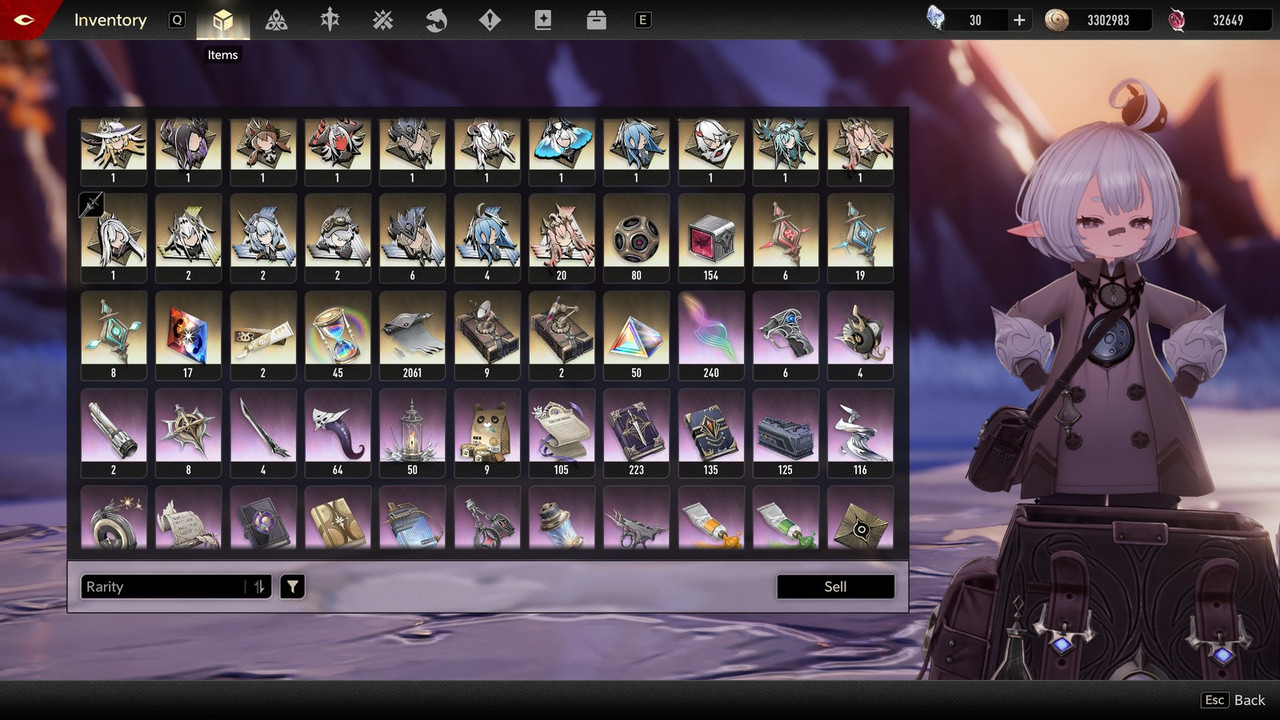Select the white cream tube item with 2
The width and height of the screenshot is (1280, 720).
(263, 335)
